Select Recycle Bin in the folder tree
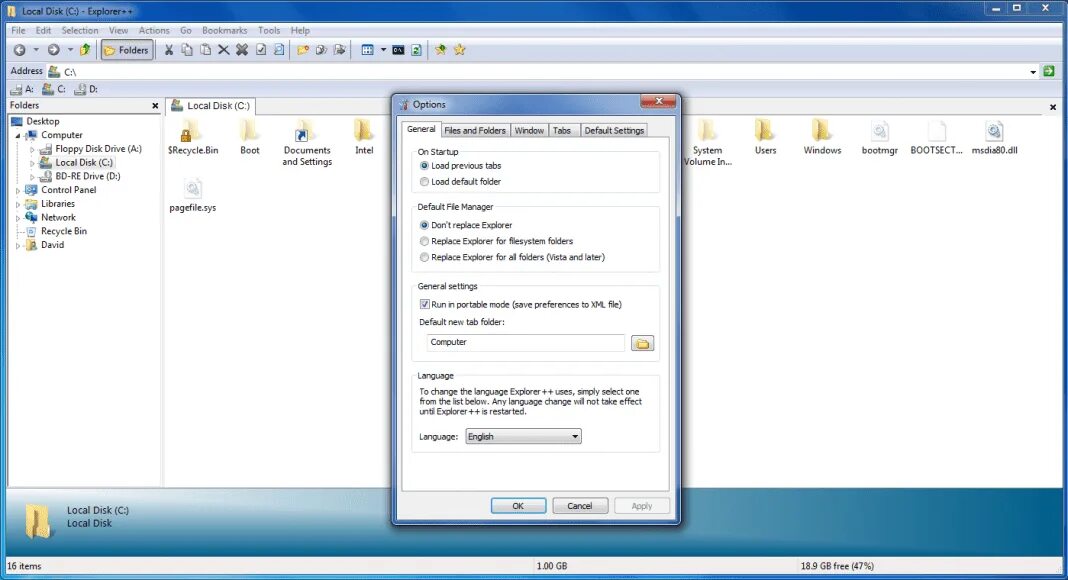This screenshot has width=1068, height=580. tap(64, 231)
